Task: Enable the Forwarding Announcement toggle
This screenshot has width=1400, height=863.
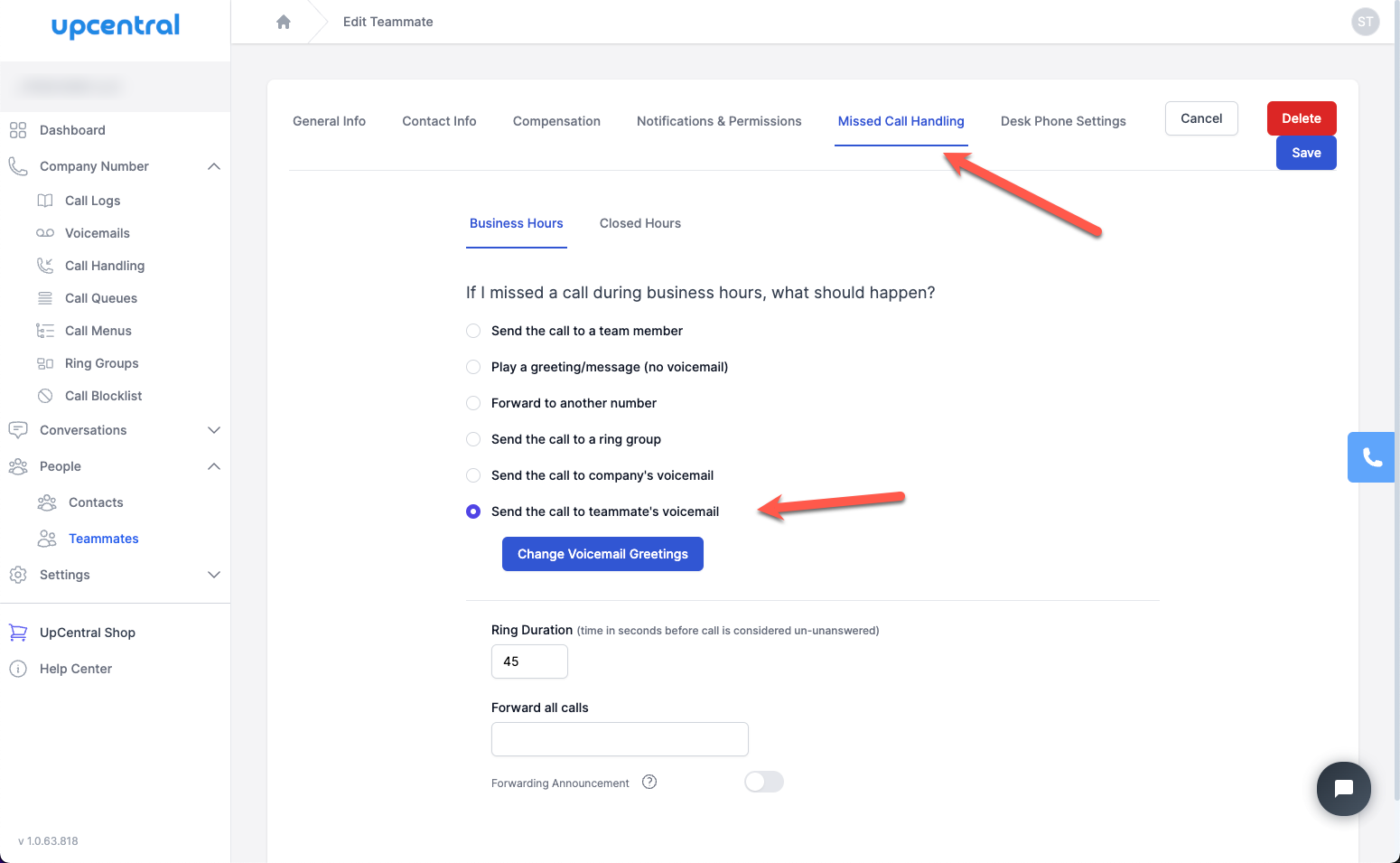Action: click(x=763, y=783)
